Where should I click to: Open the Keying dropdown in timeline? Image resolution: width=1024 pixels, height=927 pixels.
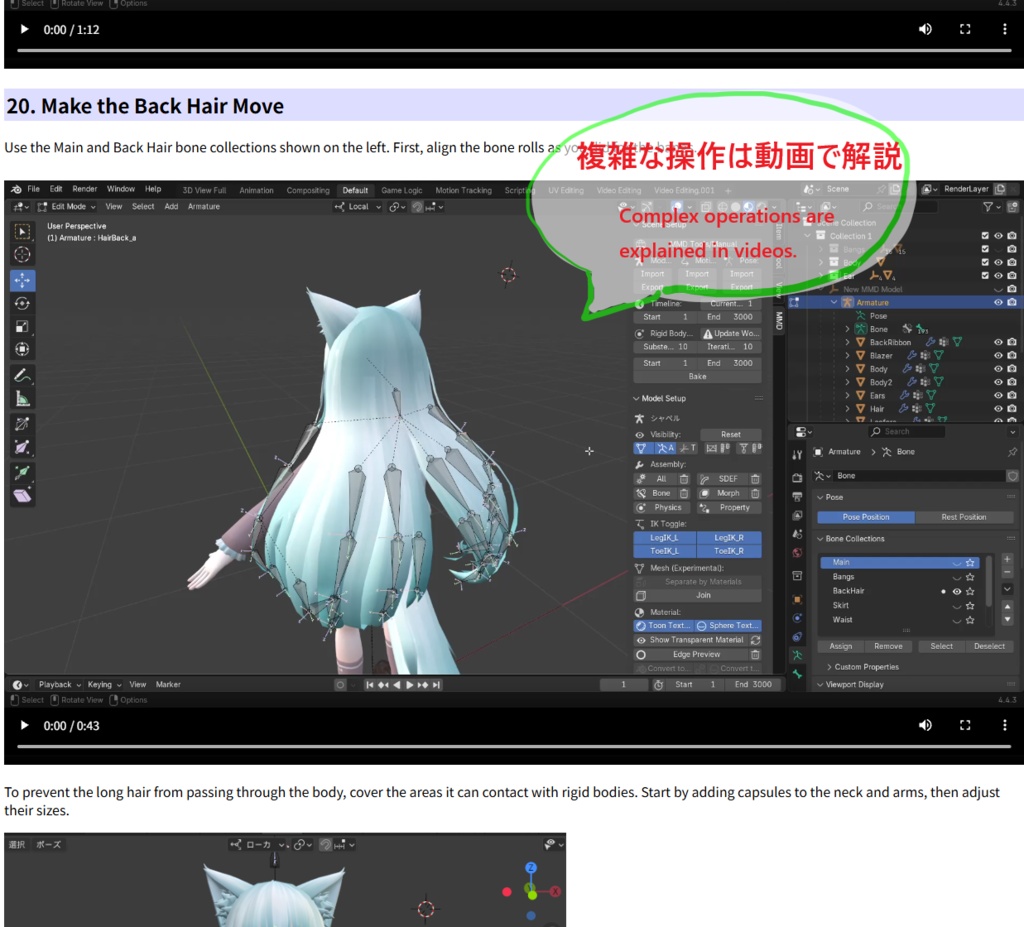tap(104, 685)
